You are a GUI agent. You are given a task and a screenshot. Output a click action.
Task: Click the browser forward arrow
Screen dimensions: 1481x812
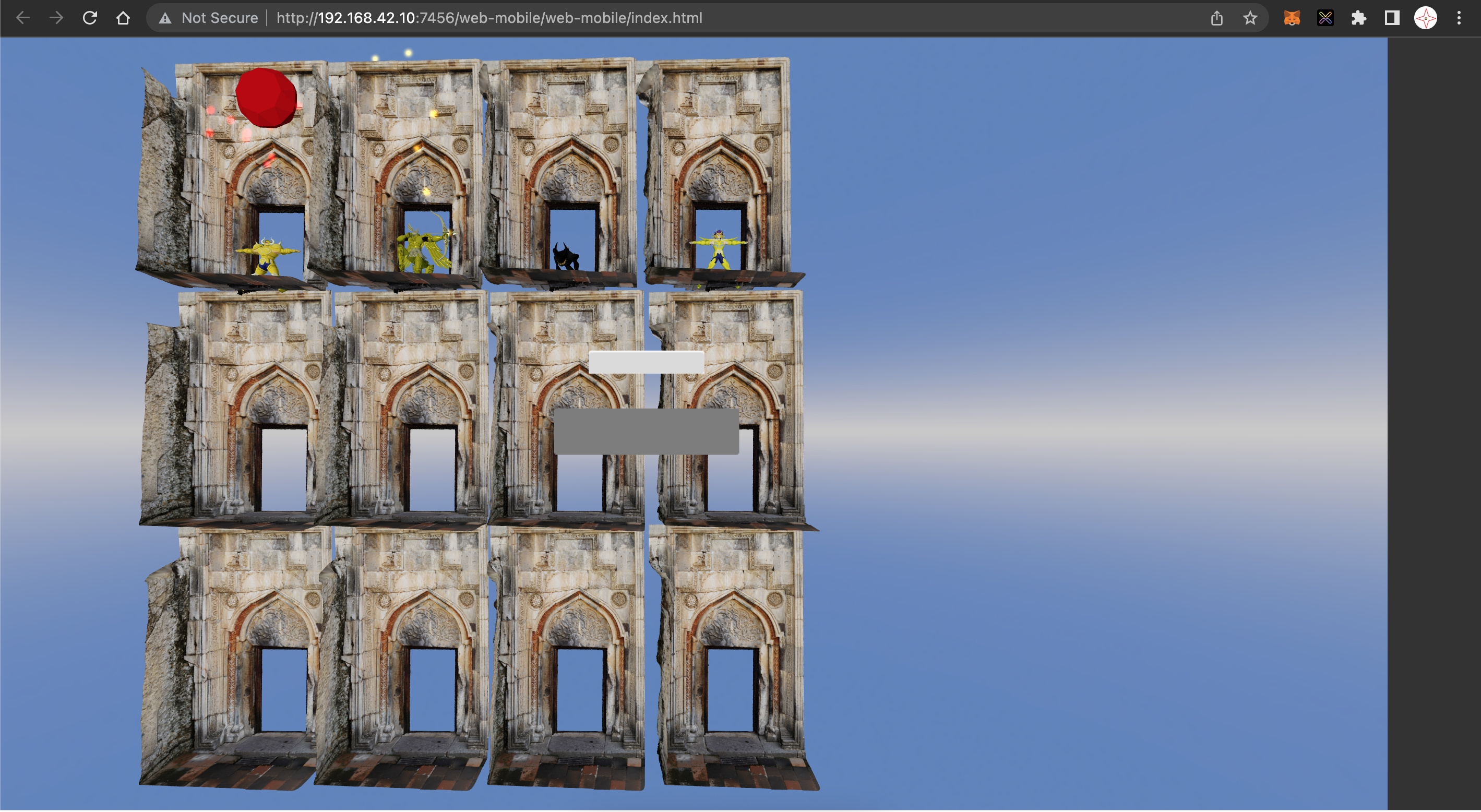point(56,18)
